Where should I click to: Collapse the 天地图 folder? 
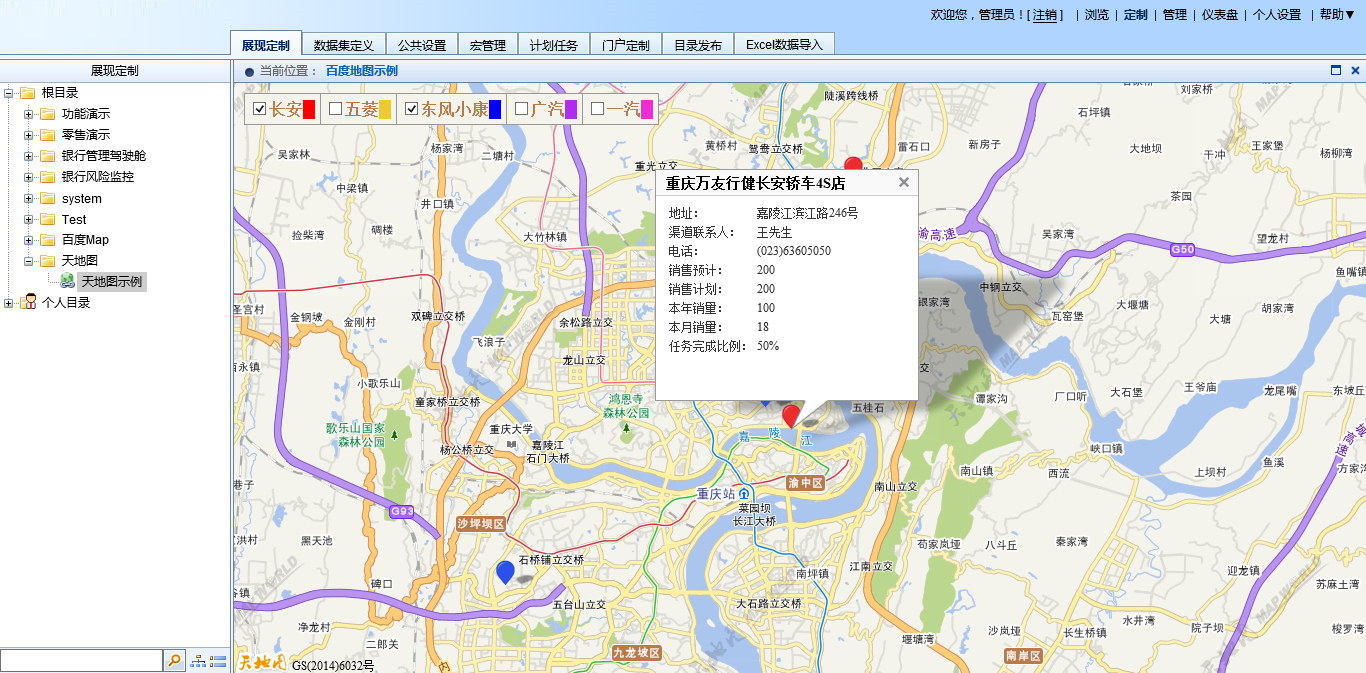28,261
